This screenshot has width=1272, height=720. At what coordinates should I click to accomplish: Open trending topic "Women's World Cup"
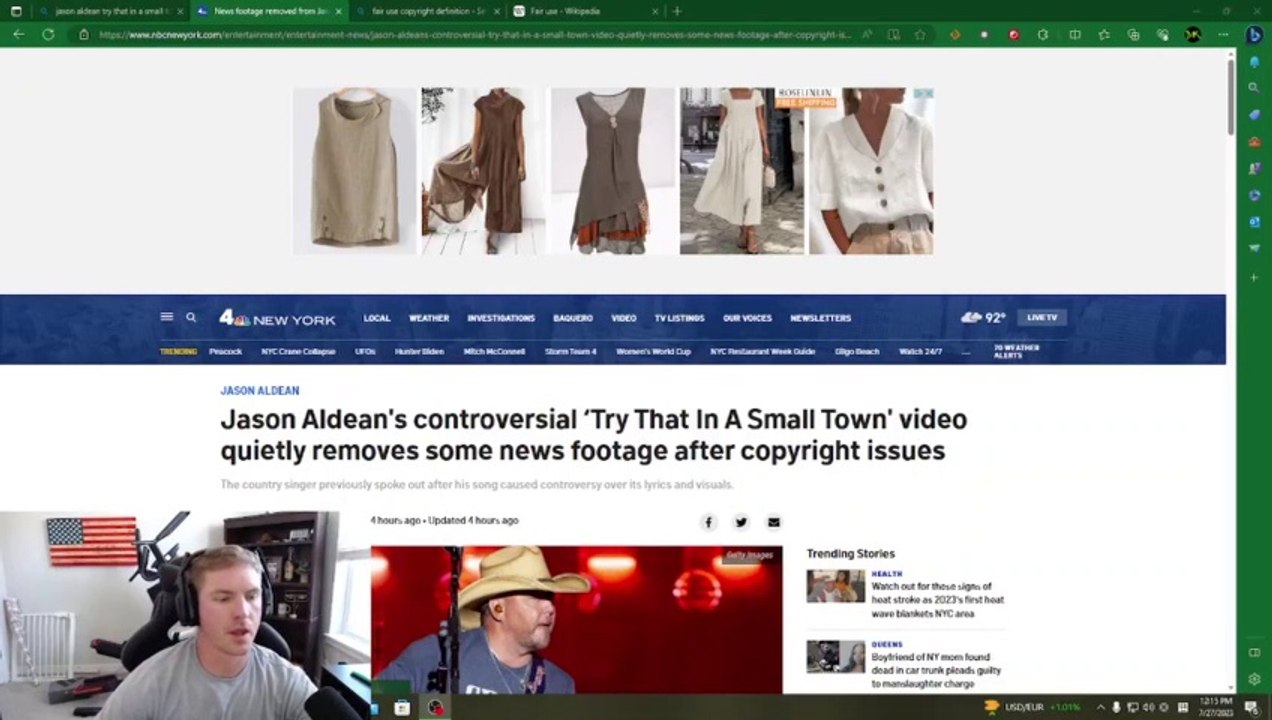653,352
